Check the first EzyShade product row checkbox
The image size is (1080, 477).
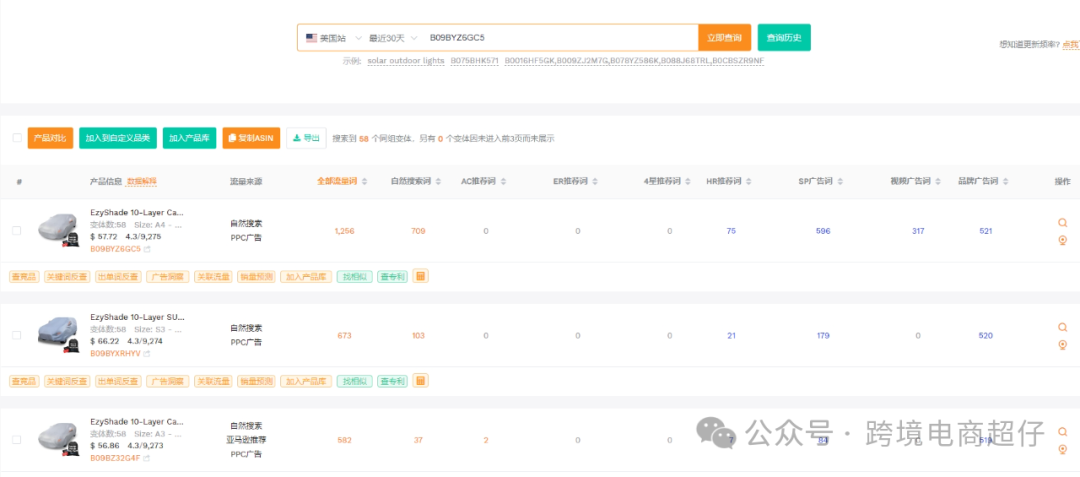[x=16, y=230]
